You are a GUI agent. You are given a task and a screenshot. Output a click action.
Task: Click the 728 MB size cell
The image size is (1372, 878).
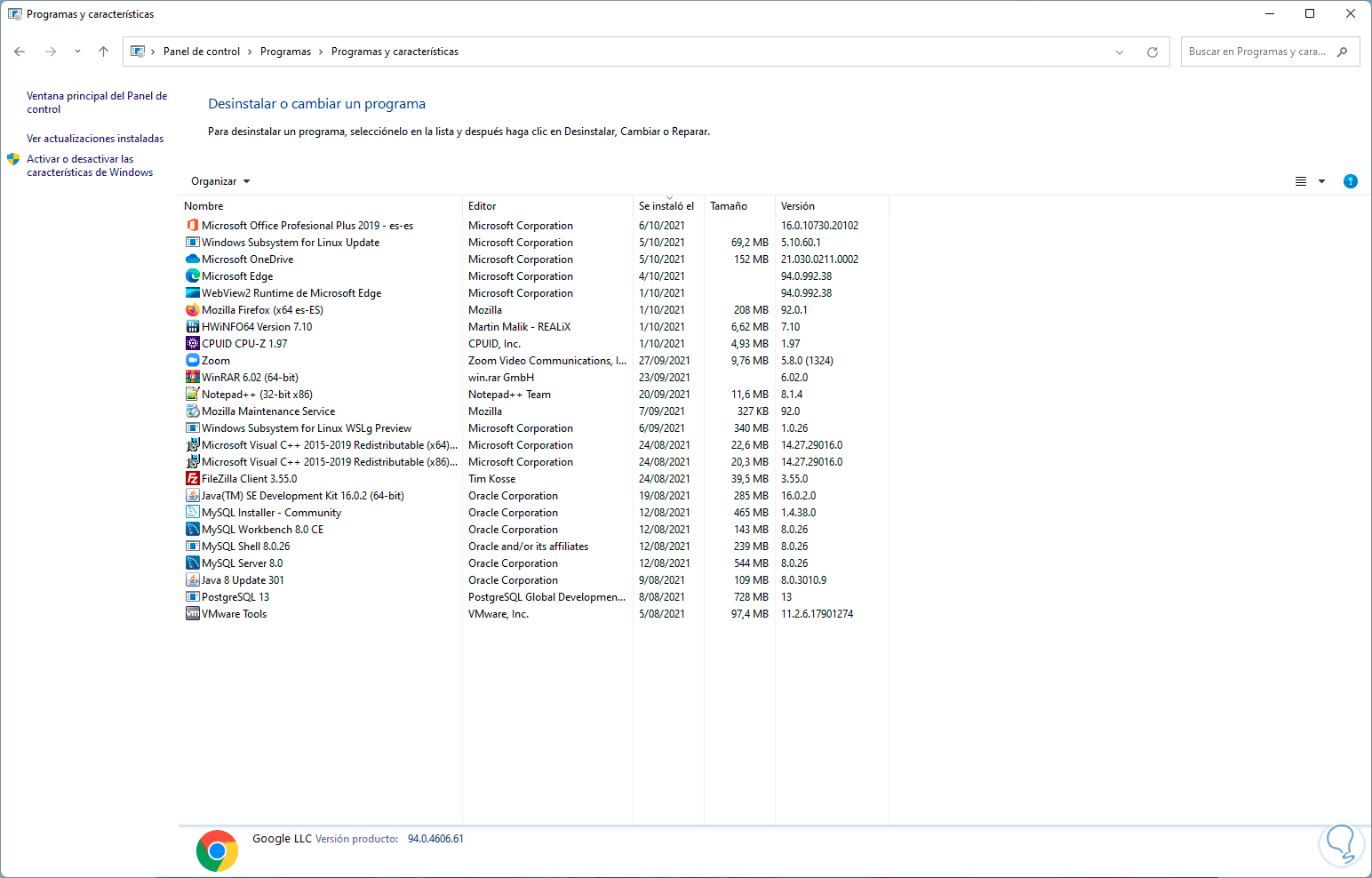(751, 597)
